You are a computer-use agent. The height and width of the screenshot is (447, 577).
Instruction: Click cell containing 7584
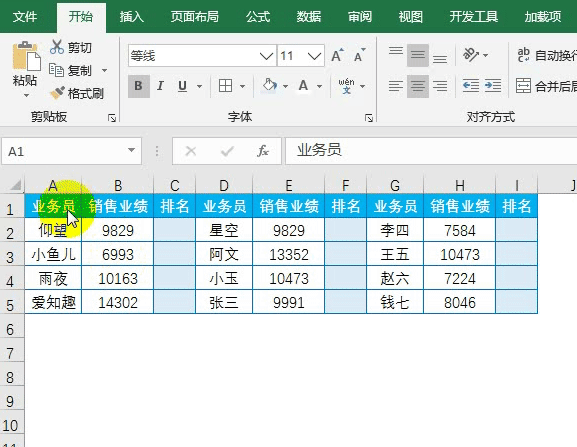[x=460, y=230]
